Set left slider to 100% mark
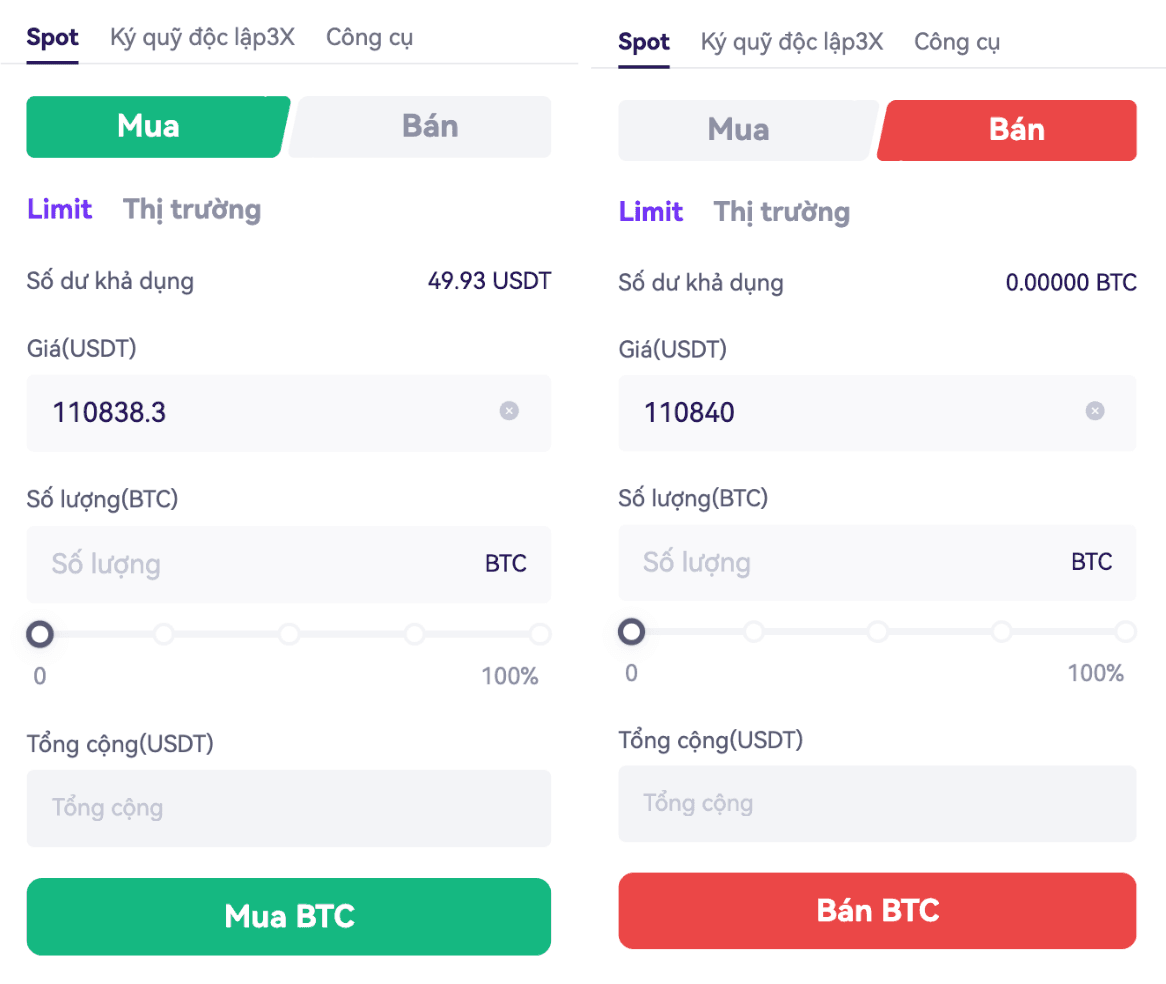1166x984 pixels. (x=540, y=634)
